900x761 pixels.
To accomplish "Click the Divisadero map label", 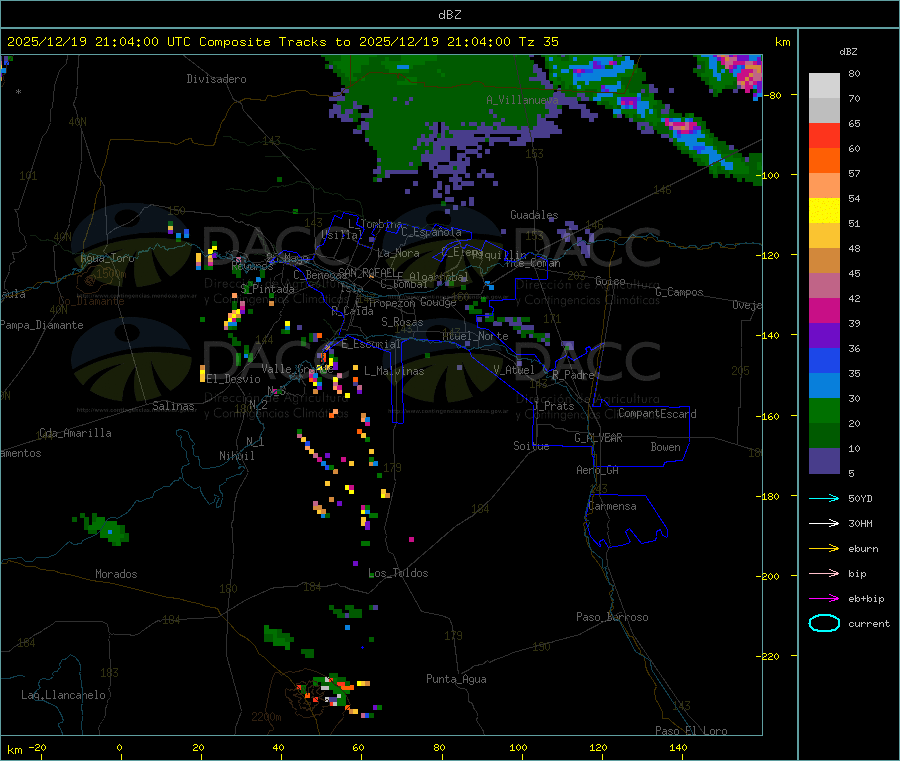I will coord(216,79).
